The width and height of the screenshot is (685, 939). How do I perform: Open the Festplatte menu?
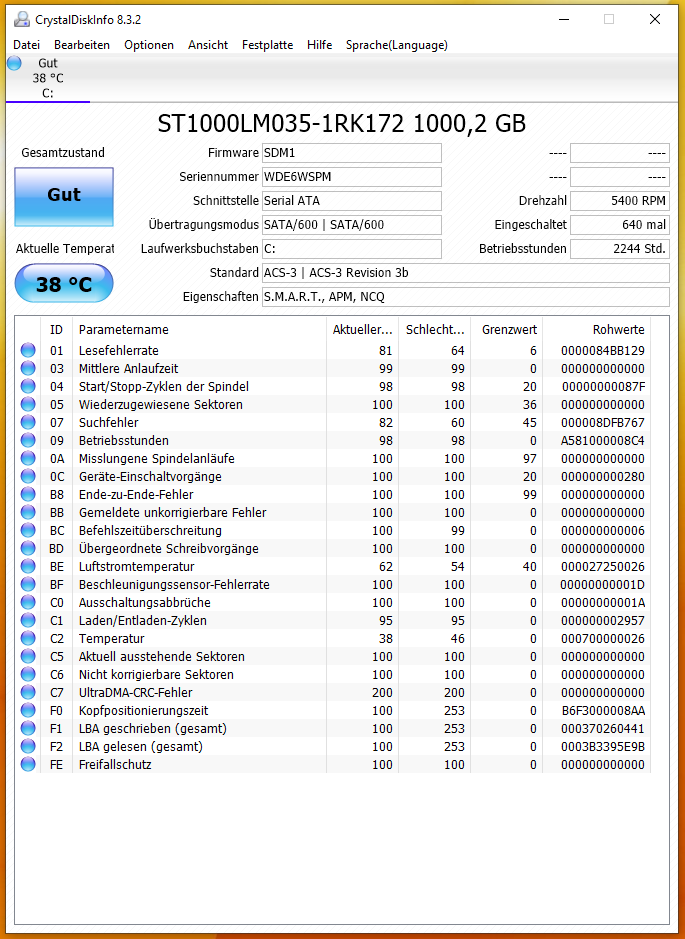(x=268, y=45)
